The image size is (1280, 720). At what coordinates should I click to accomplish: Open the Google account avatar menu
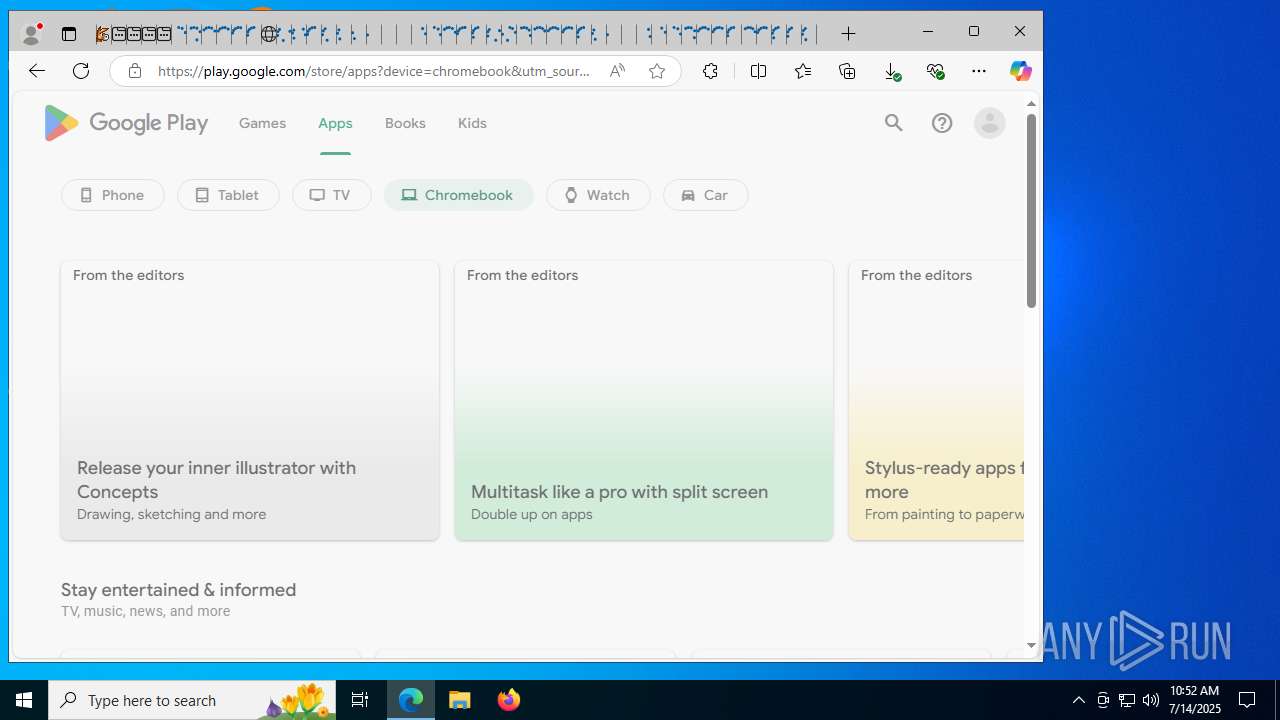click(x=989, y=123)
